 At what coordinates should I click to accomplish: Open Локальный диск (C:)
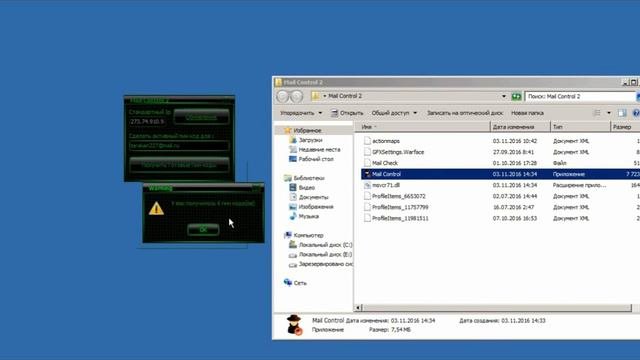click(325, 245)
